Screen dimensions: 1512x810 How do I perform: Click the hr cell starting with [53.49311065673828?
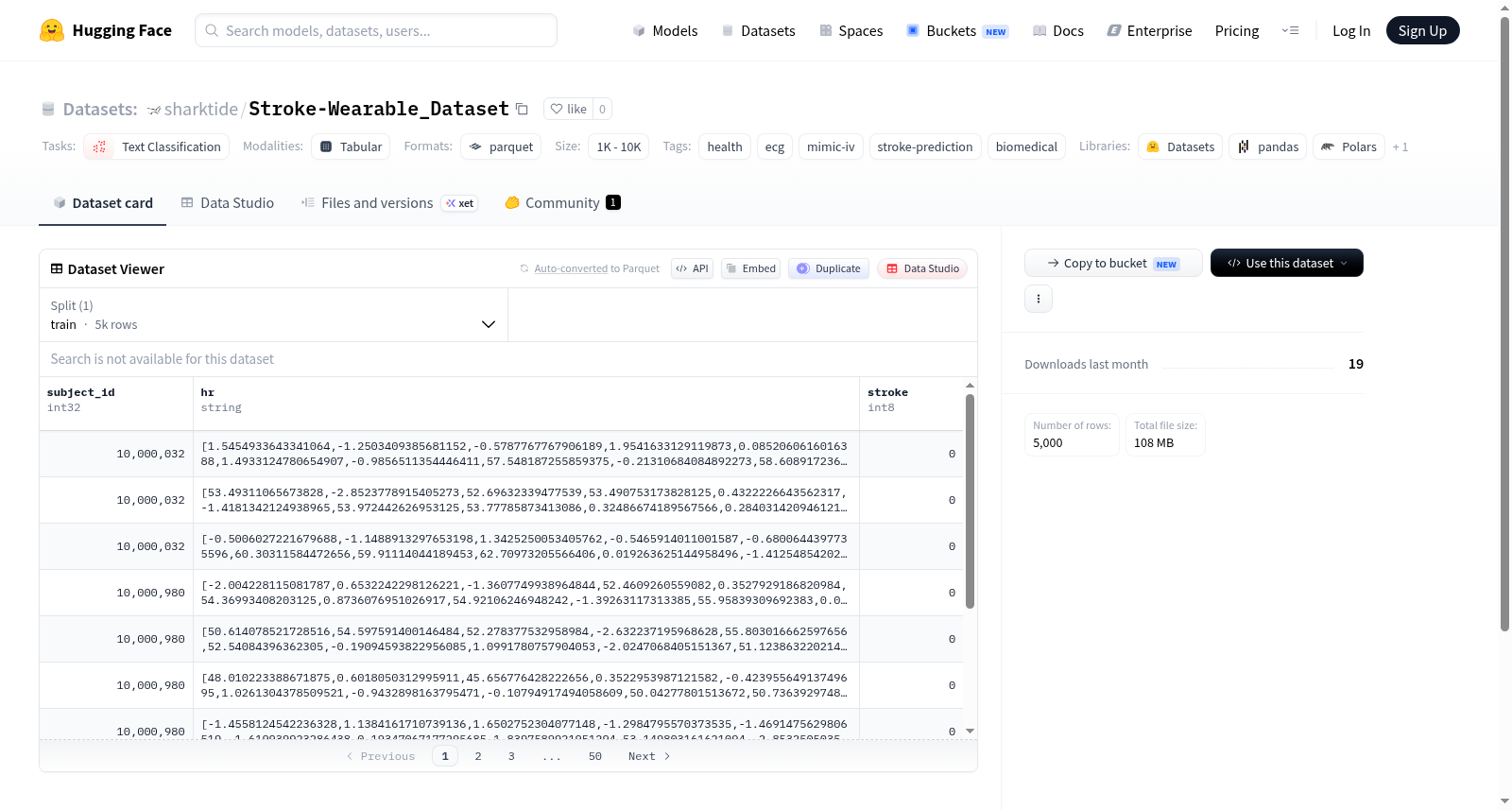526,500
